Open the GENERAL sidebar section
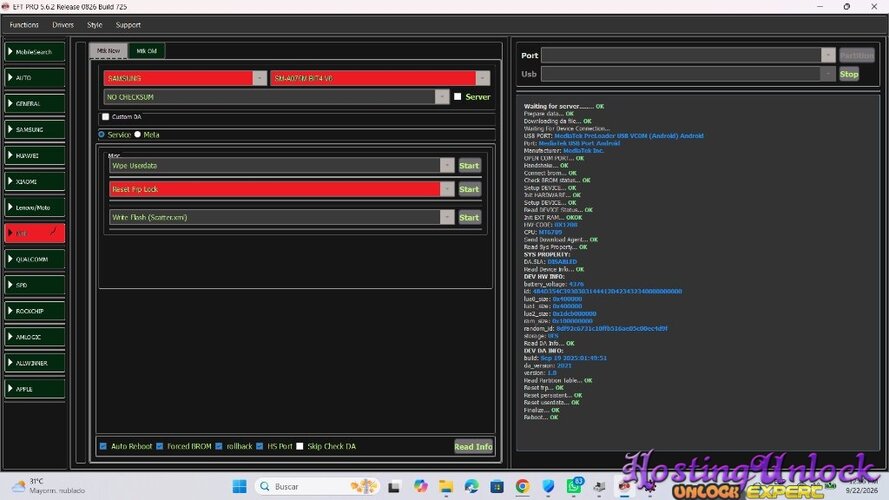 35,104
